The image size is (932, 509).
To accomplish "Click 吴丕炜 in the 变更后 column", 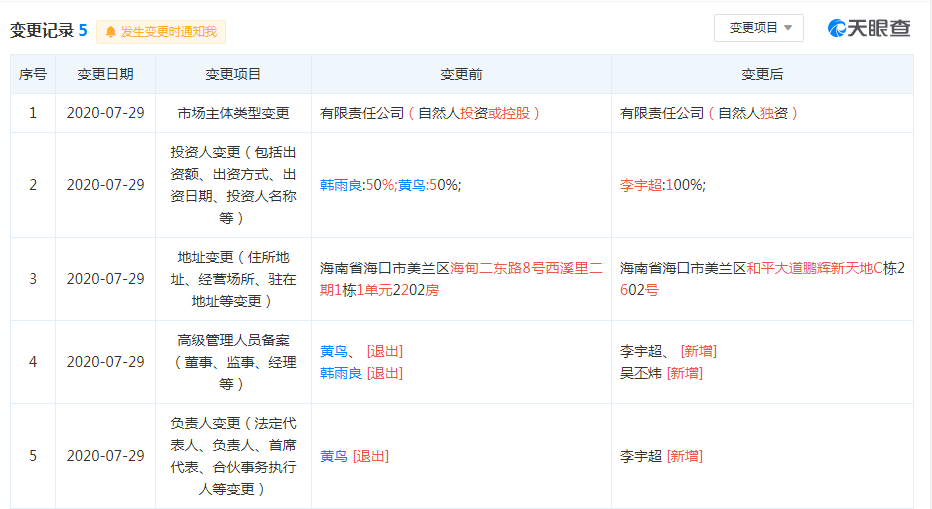I will (641, 373).
